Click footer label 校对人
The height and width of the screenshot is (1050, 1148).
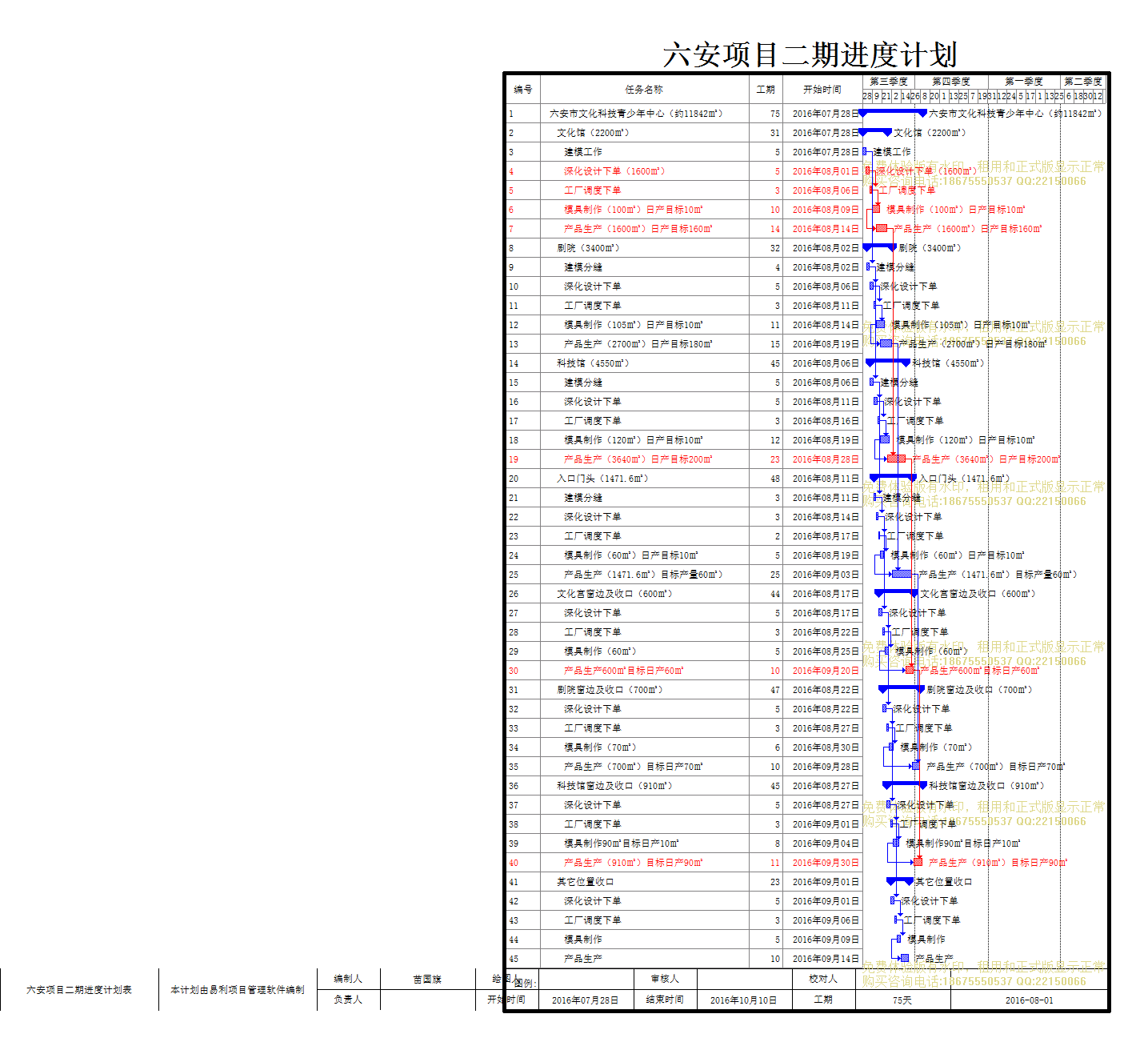823,979
